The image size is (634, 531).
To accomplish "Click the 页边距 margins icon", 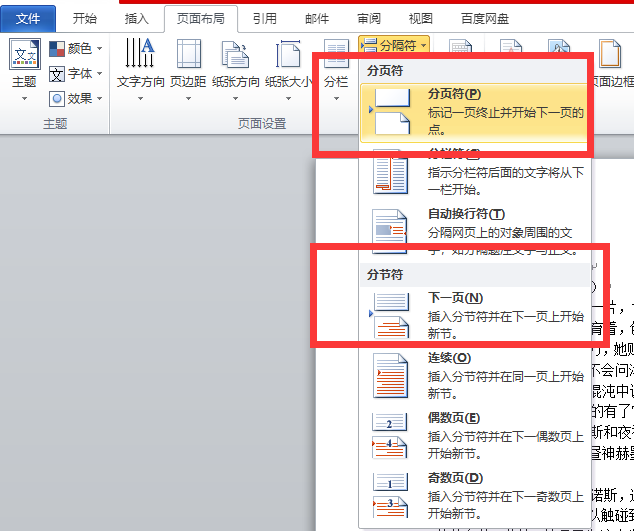I will pos(188,53).
